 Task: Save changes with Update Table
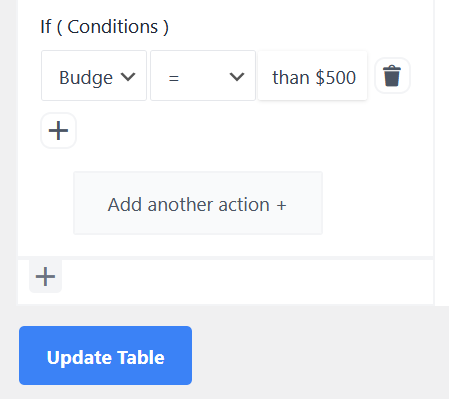click(105, 355)
